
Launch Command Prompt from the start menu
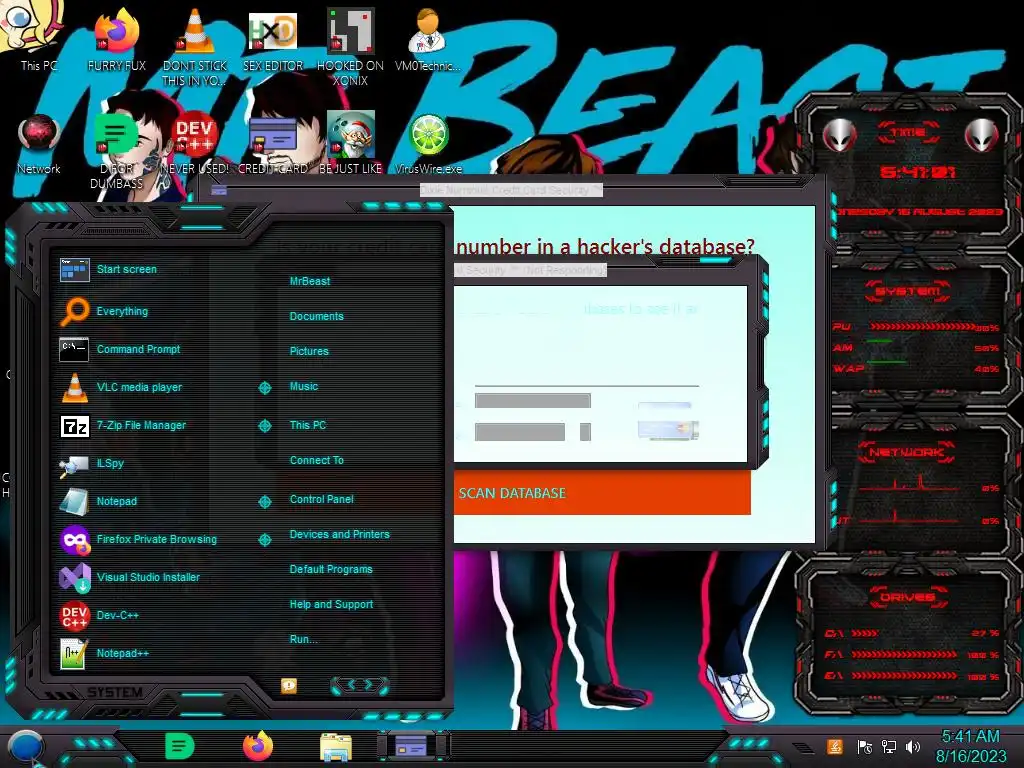(138, 349)
